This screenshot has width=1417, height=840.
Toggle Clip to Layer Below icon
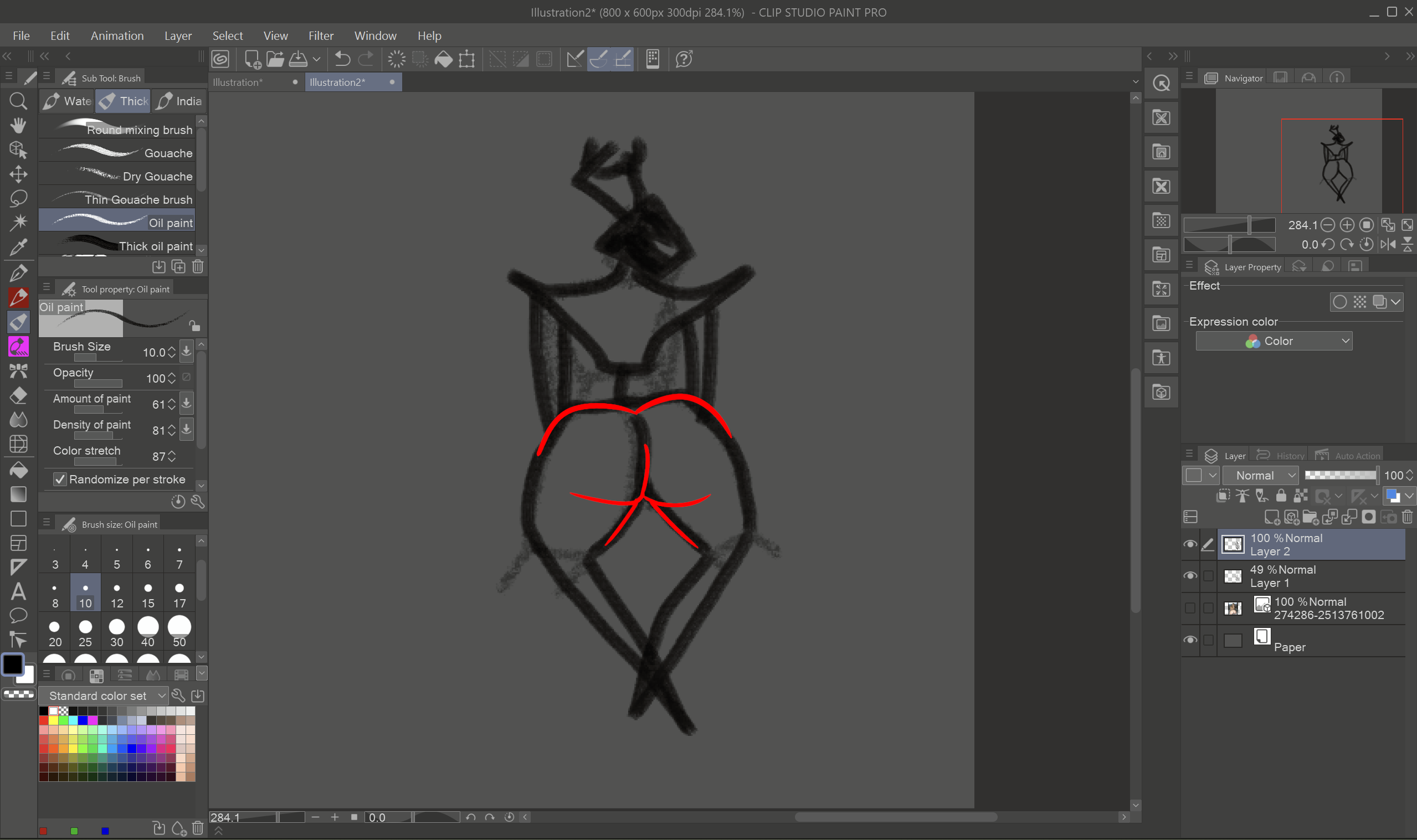pos(1223,497)
